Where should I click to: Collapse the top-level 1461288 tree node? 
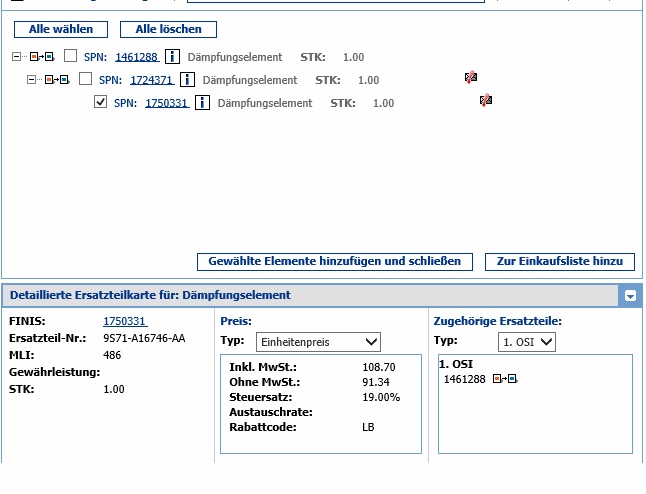pos(16,57)
